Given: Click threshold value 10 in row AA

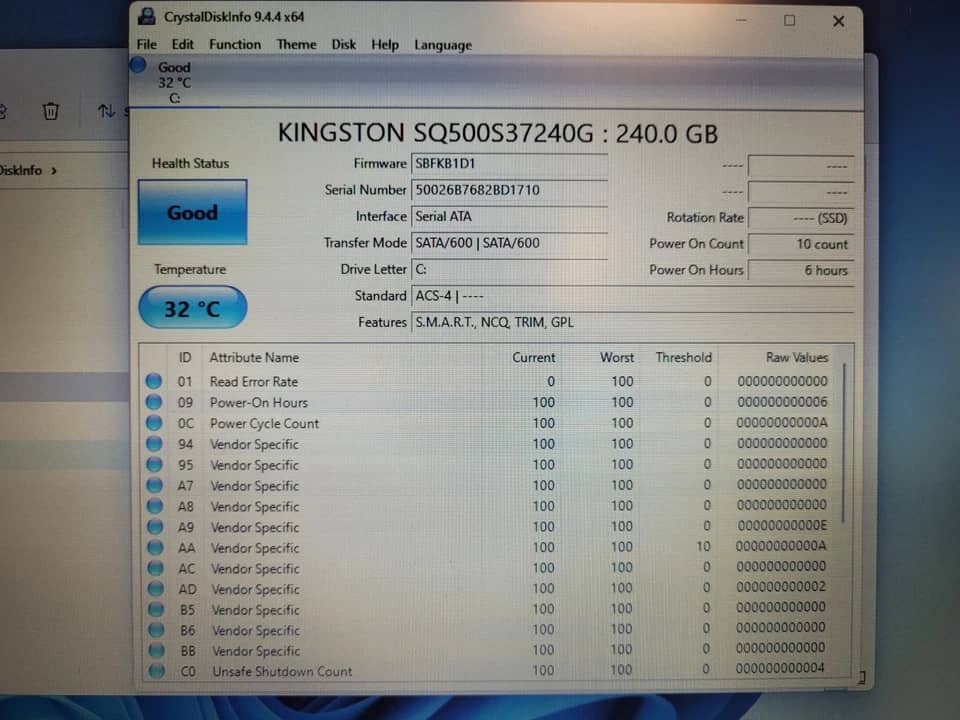Looking at the screenshot, I should click(x=703, y=546).
